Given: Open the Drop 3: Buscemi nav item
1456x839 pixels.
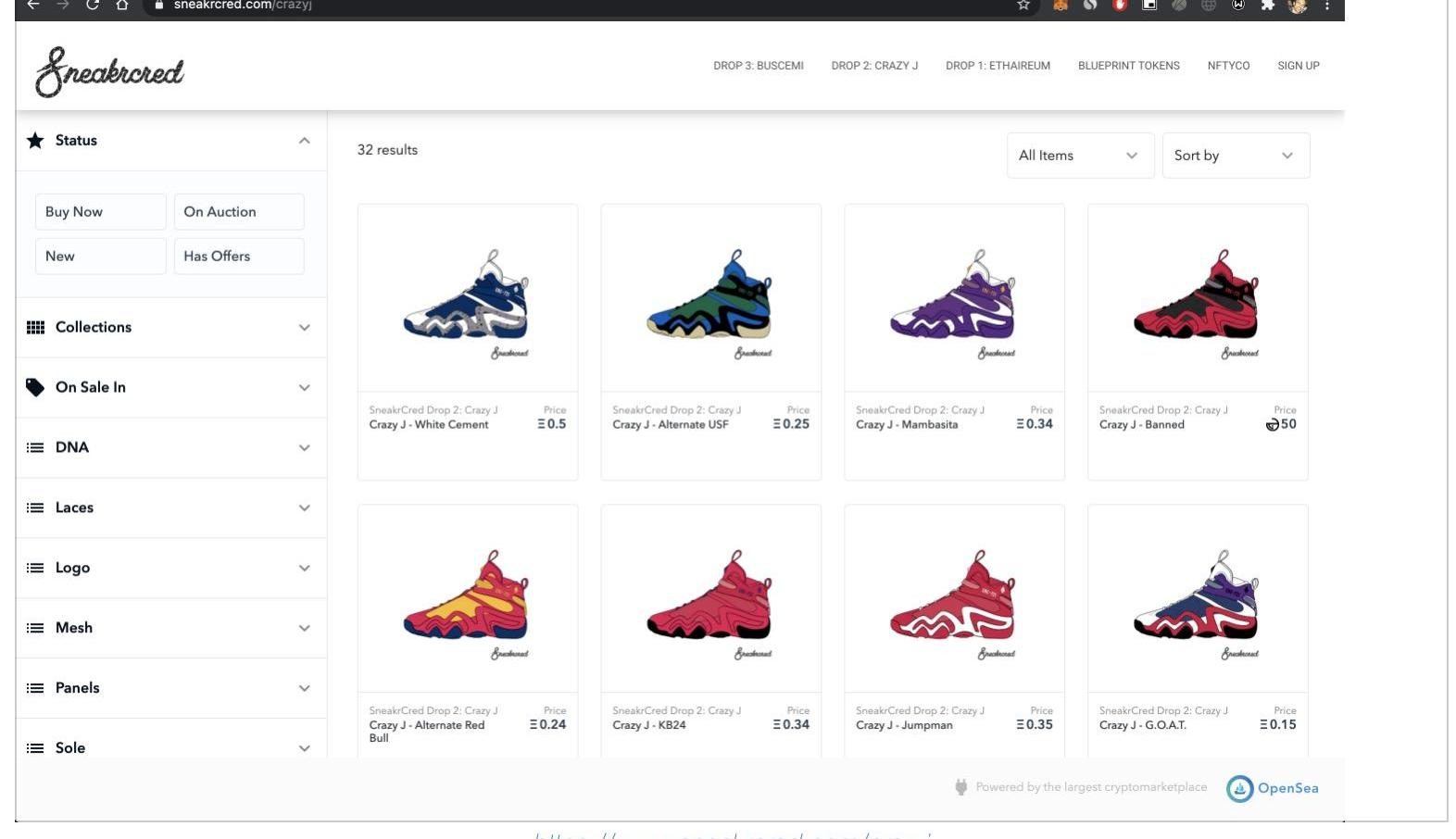Looking at the screenshot, I should click(759, 66).
